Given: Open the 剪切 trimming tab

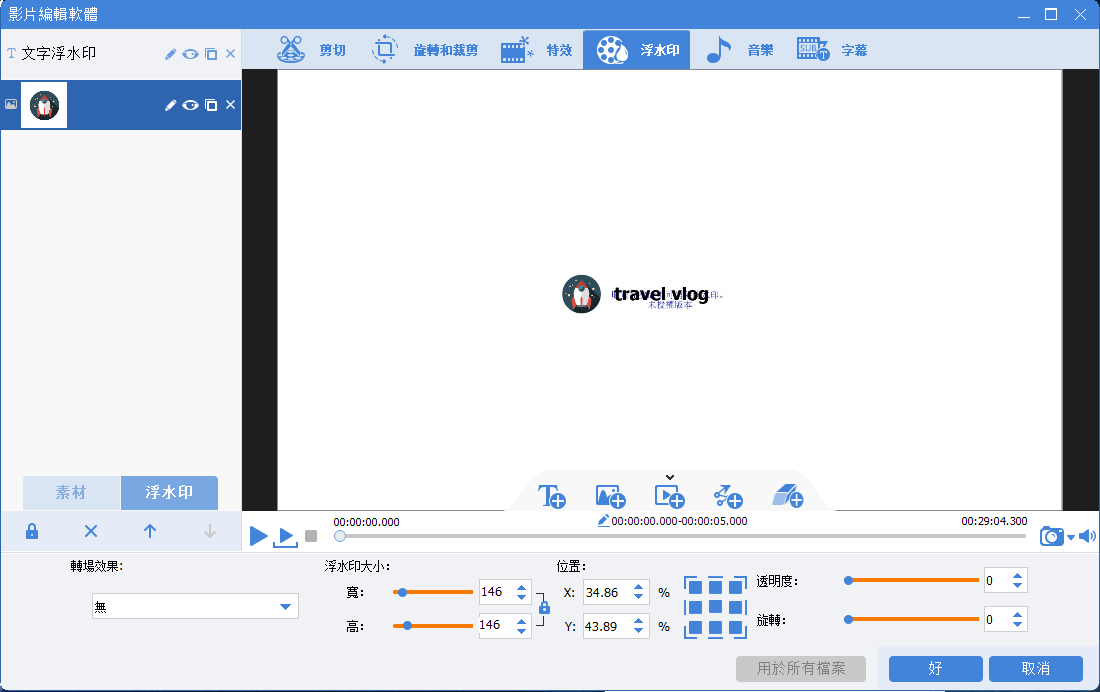Looking at the screenshot, I should 311,50.
